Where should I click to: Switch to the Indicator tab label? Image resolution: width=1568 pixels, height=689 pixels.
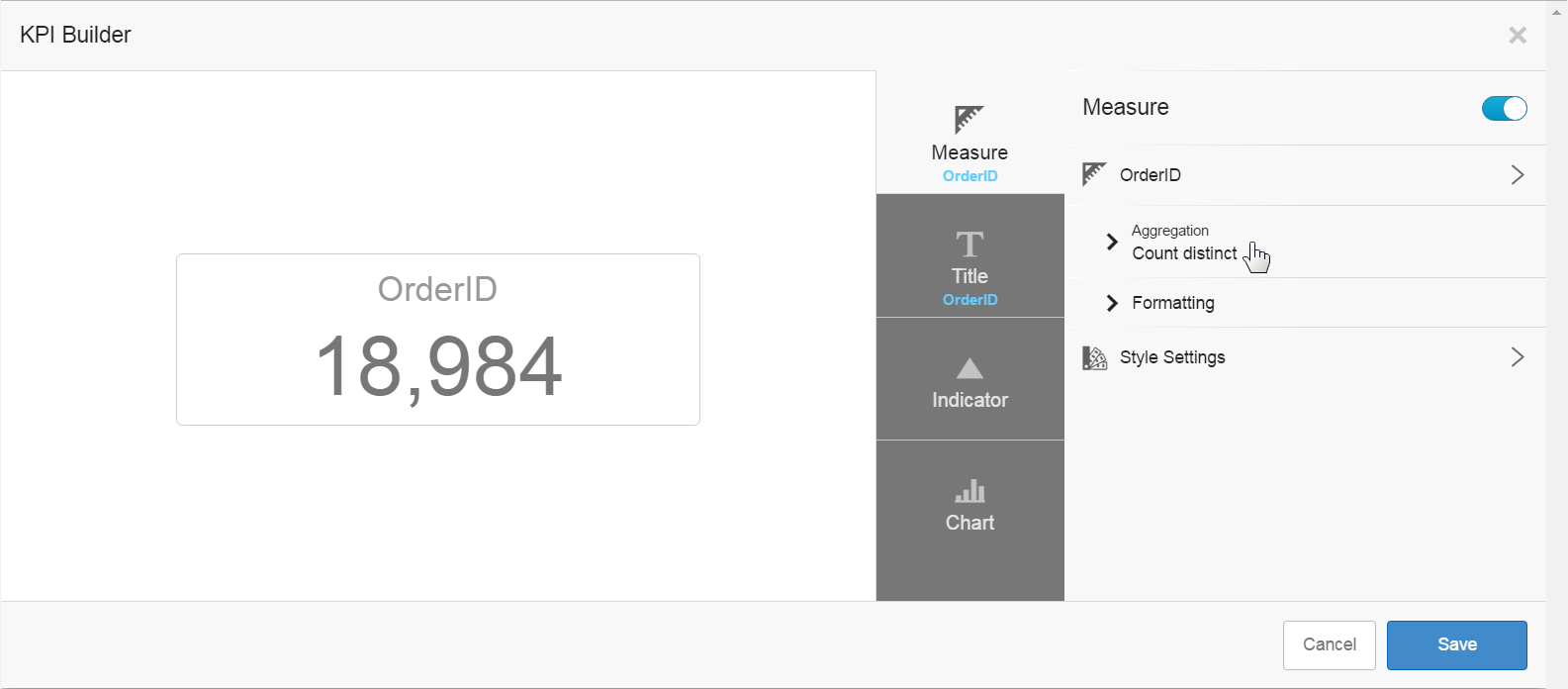[969, 400]
